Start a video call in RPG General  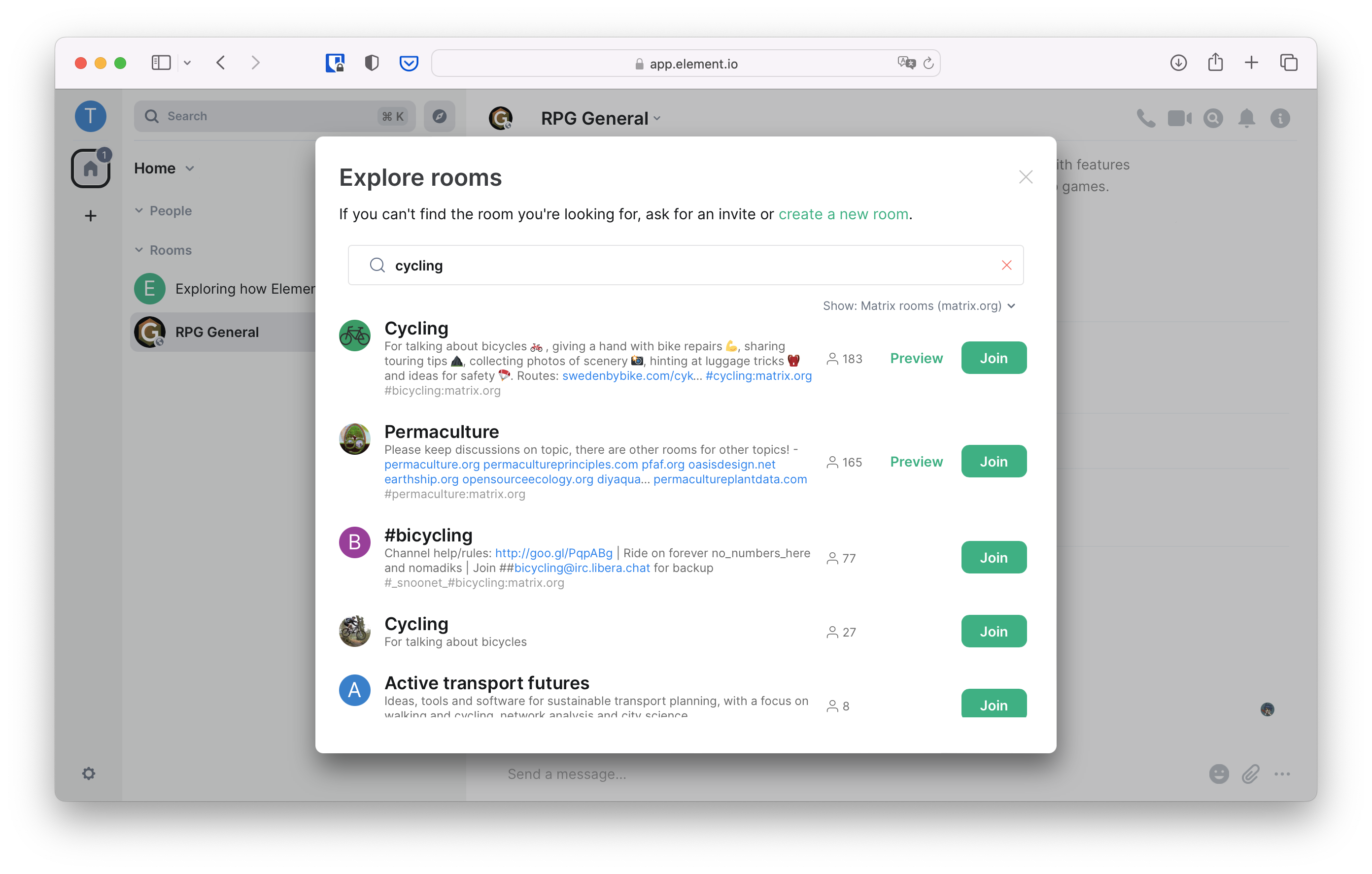(x=1179, y=118)
